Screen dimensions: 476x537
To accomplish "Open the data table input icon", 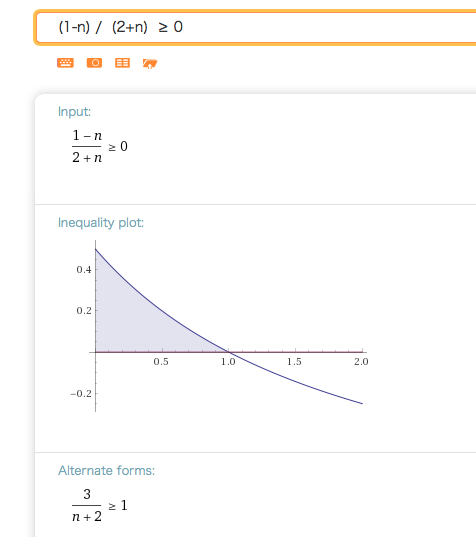I will (x=122, y=63).
